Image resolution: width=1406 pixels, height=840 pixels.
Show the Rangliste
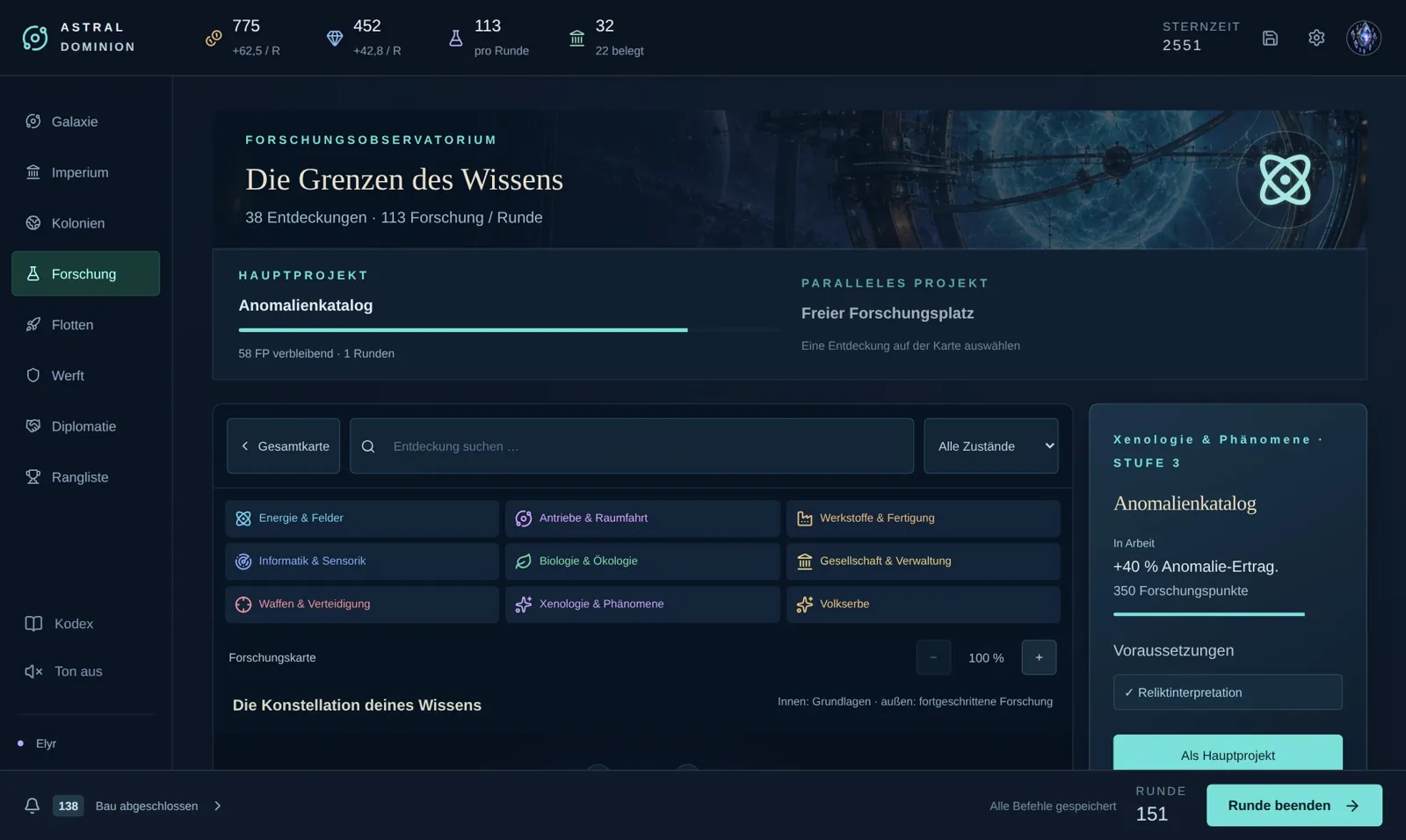point(86,477)
